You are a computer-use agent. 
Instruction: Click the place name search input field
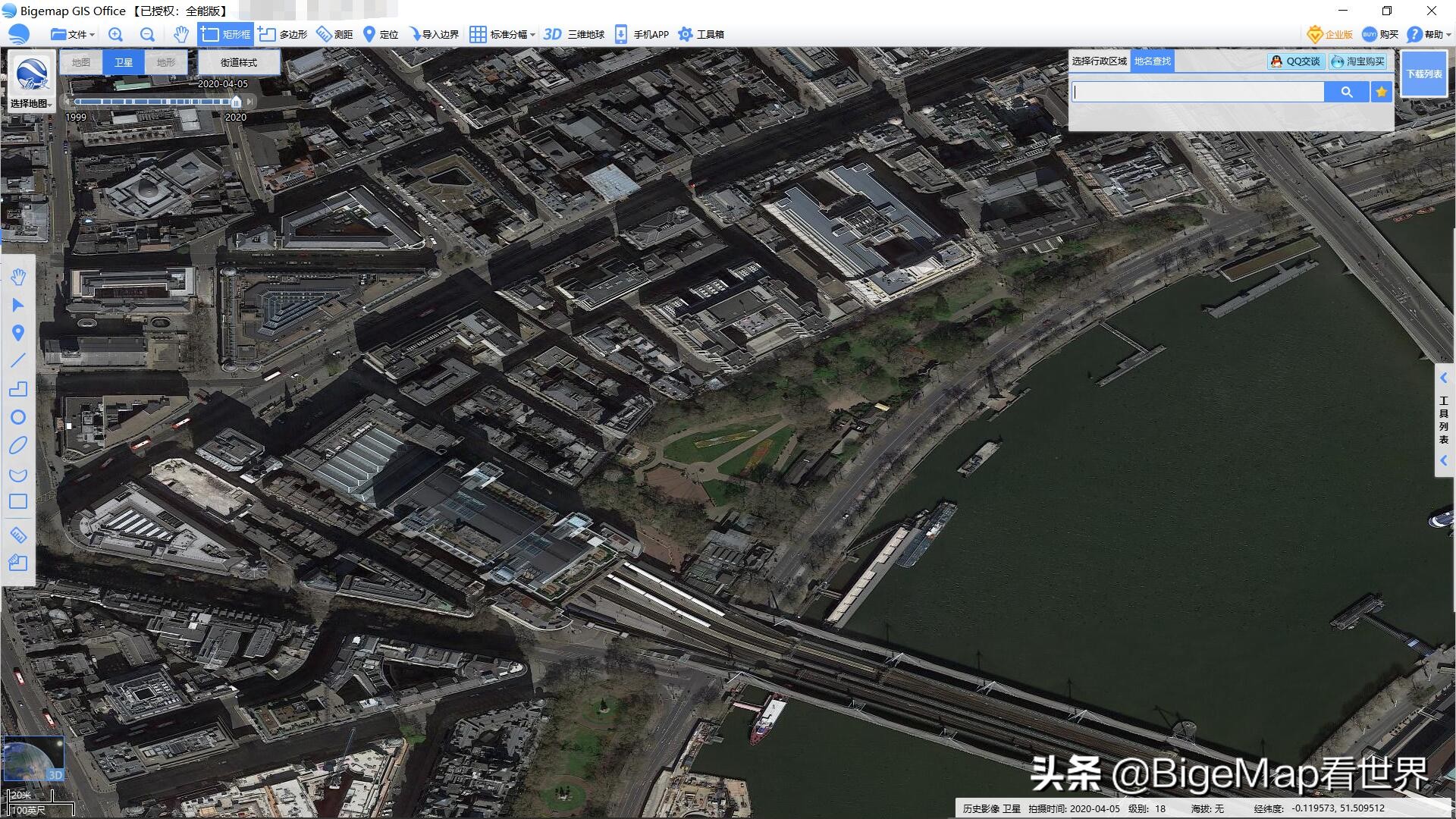click(1198, 92)
